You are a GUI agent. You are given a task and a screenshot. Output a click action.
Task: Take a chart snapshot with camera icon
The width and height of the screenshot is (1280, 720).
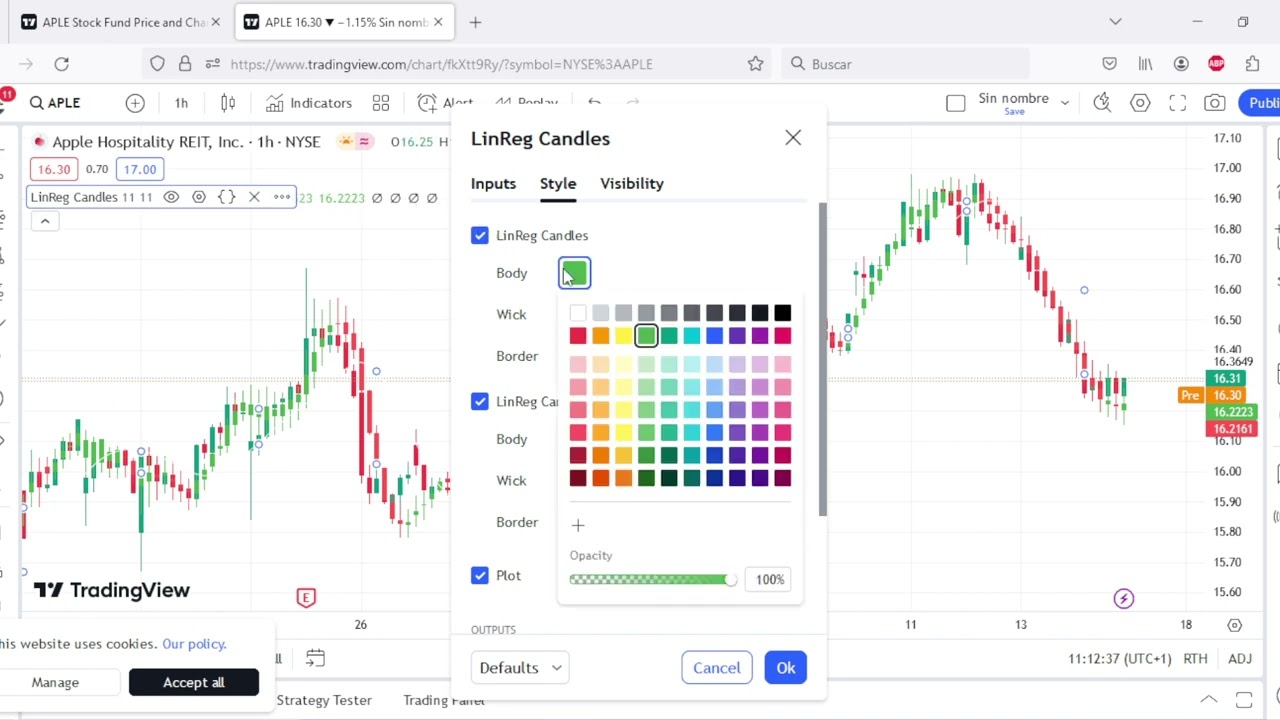pos(1214,103)
